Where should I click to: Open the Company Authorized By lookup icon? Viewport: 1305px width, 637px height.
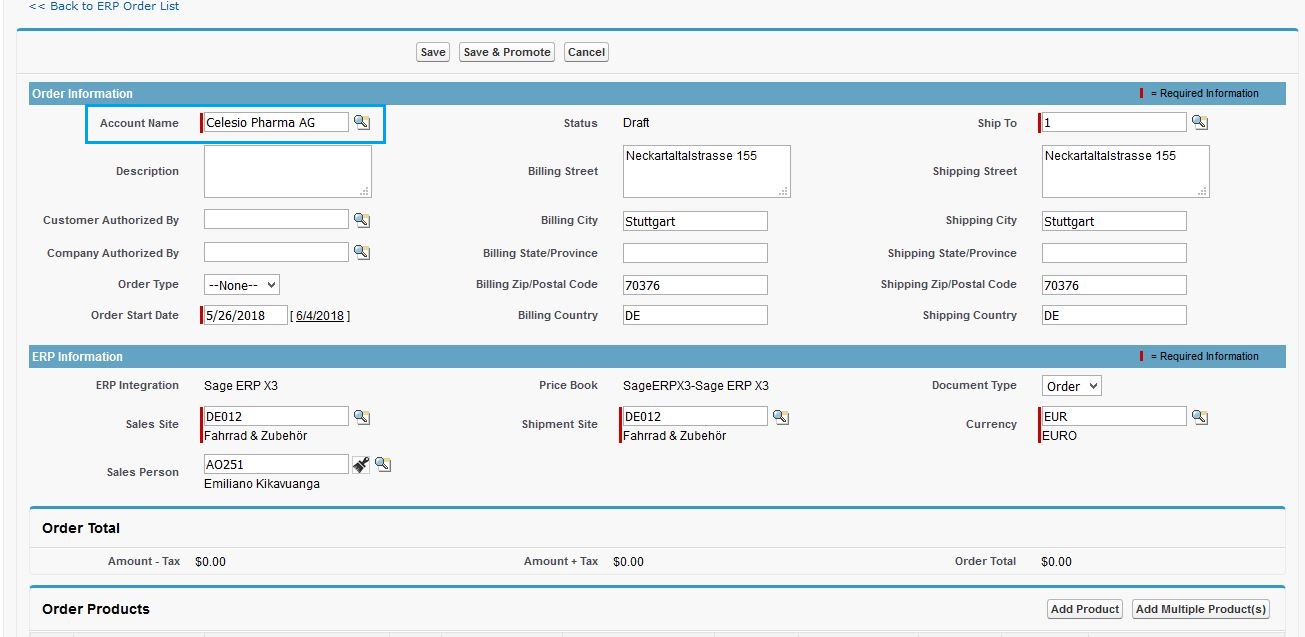362,252
